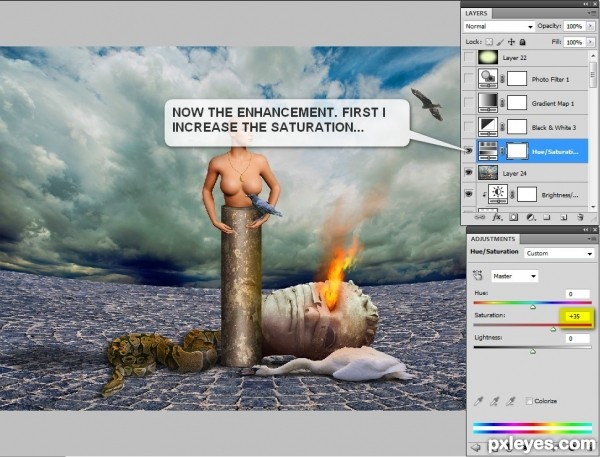Click the Hue value field
Viewport: 600px width, 457px height.
coord(578,294)
